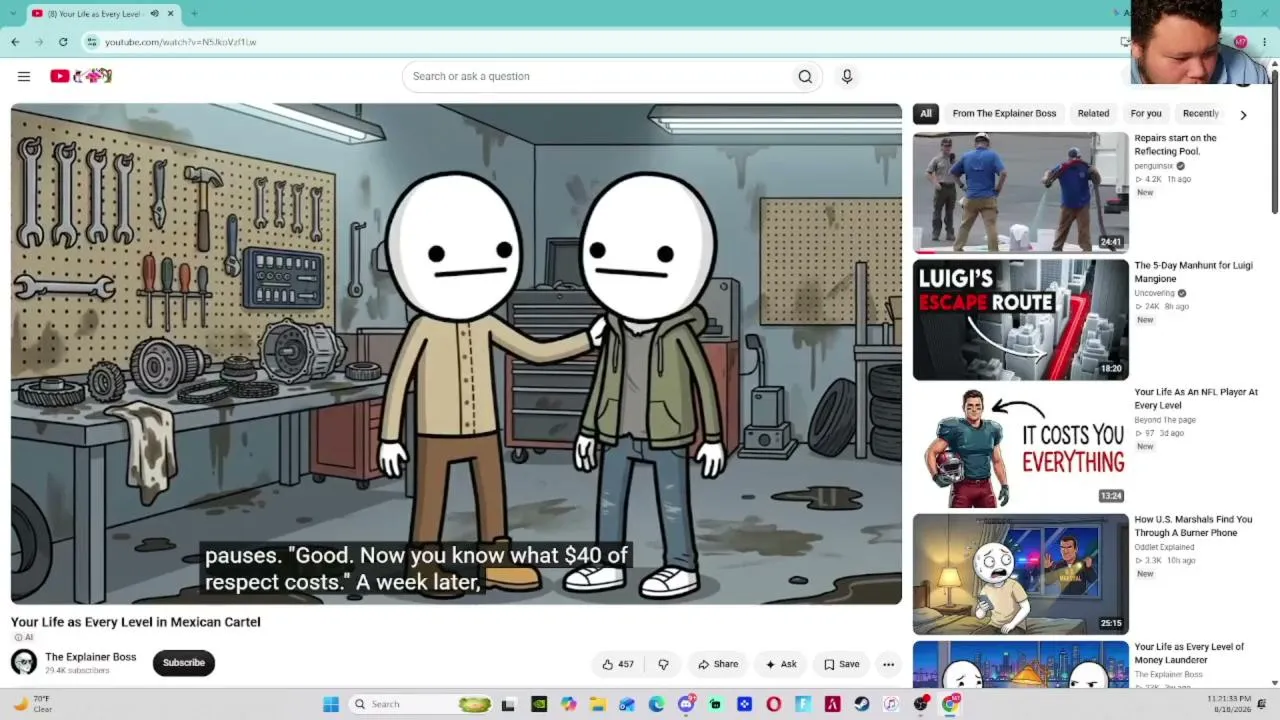Open Copilot from the taskbar
Image resolution: width=1280 pixels, height=720 pixels.
pos(568,704)
